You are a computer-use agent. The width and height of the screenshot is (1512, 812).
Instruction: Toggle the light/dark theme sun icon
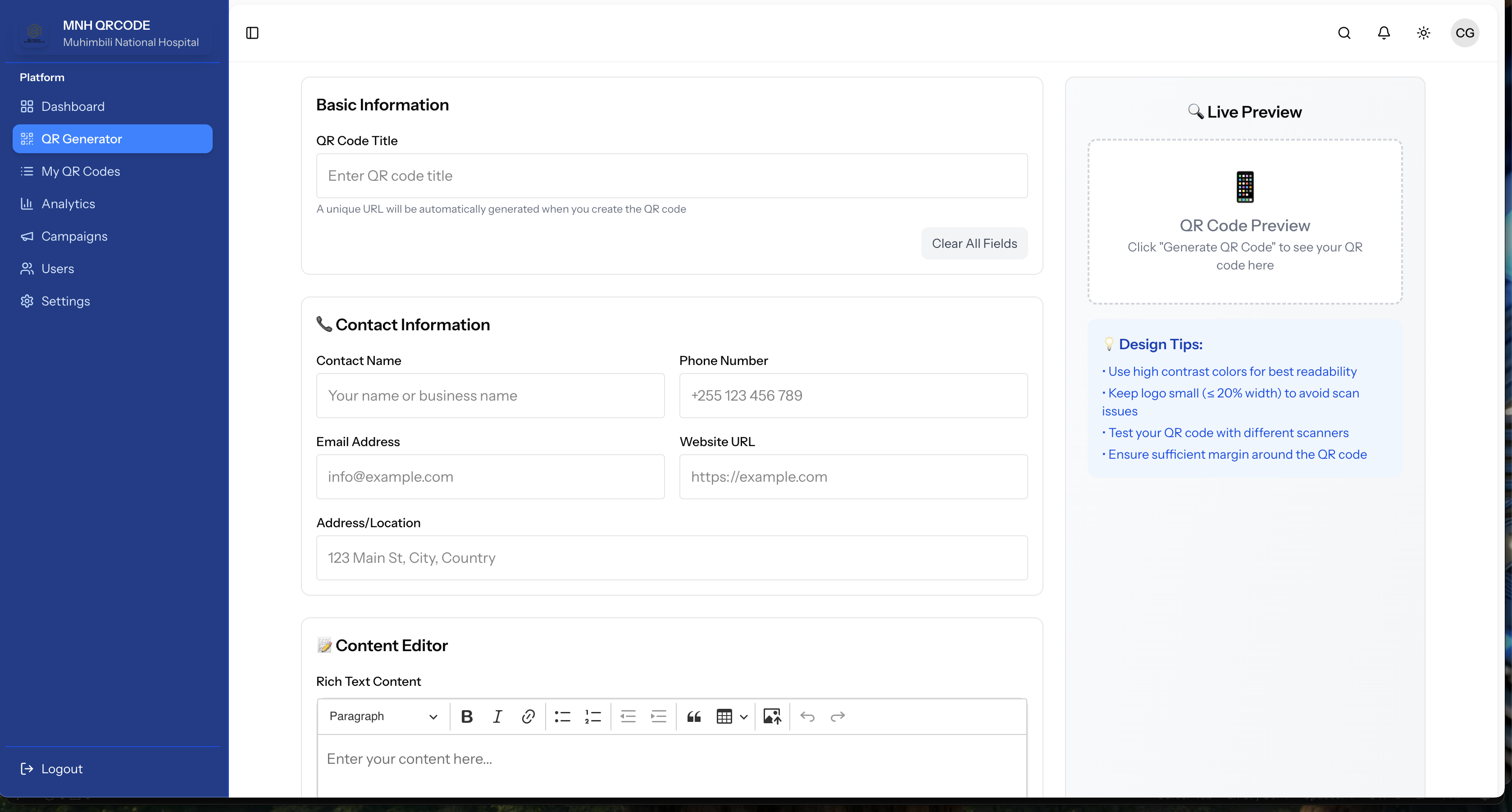[1423, 33]
